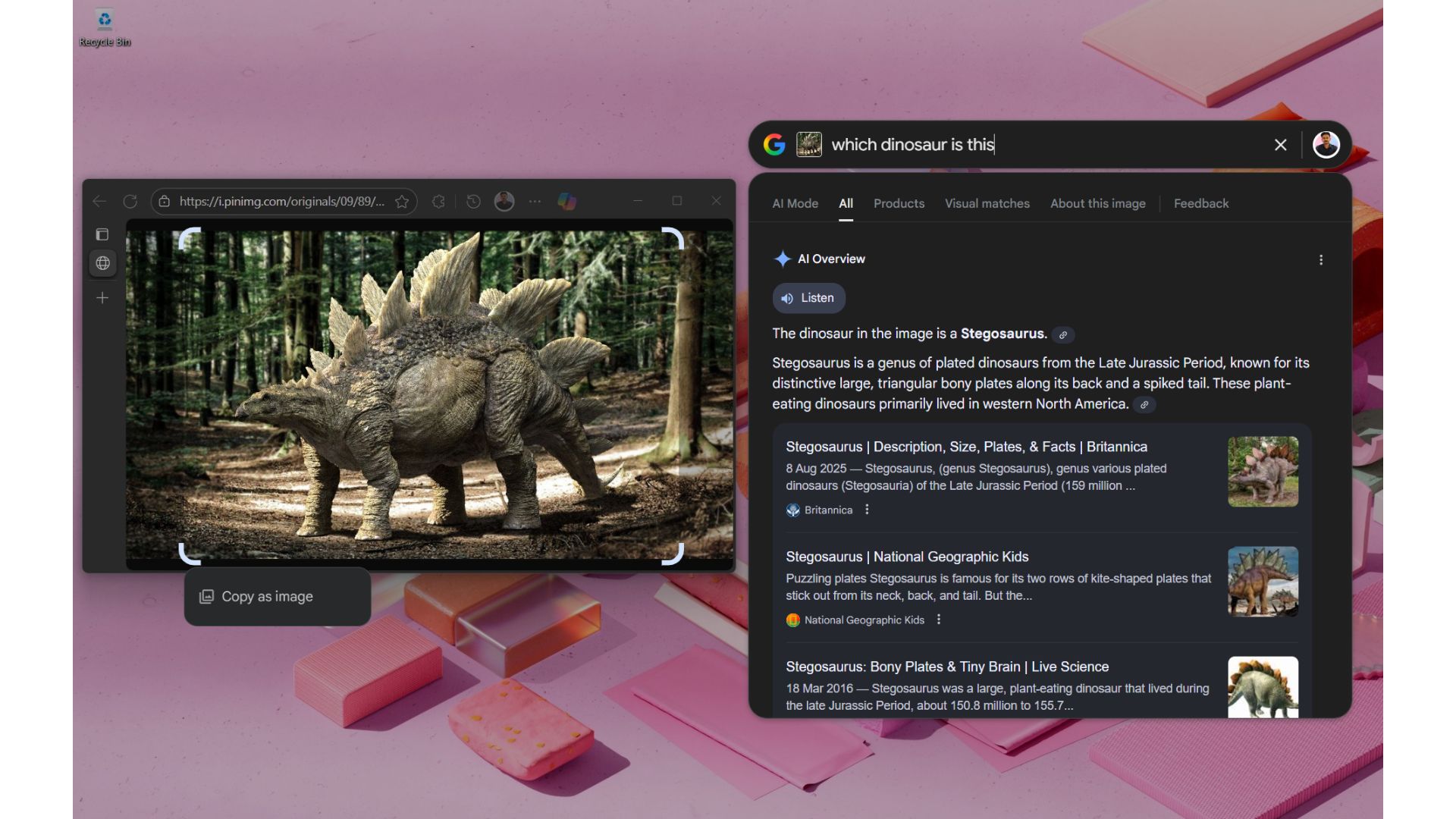Viewport: 1456px width, 819px height.
Task: Switch to the Visual matches tab
Action: 987,203
